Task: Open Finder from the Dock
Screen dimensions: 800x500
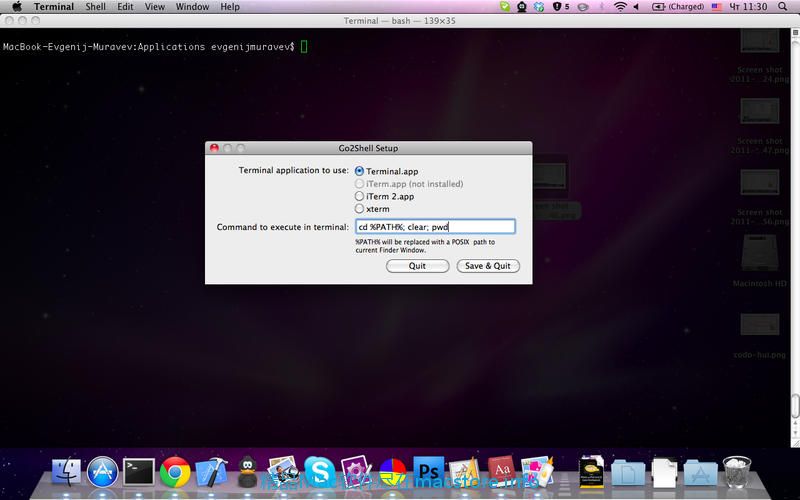Action: 67,472
